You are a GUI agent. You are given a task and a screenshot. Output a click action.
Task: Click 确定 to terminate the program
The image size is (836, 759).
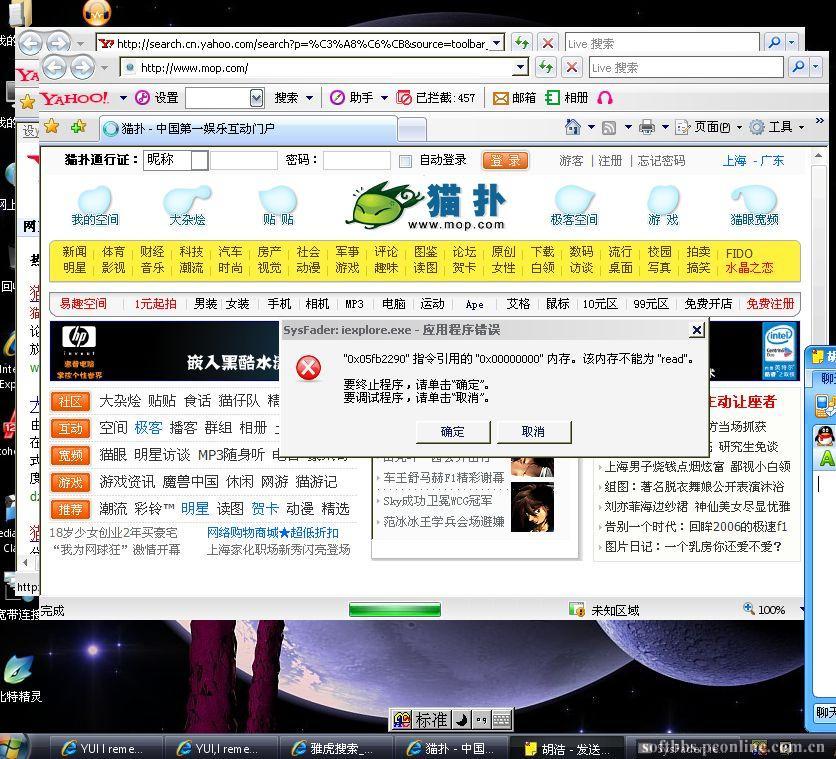point(453,432)
